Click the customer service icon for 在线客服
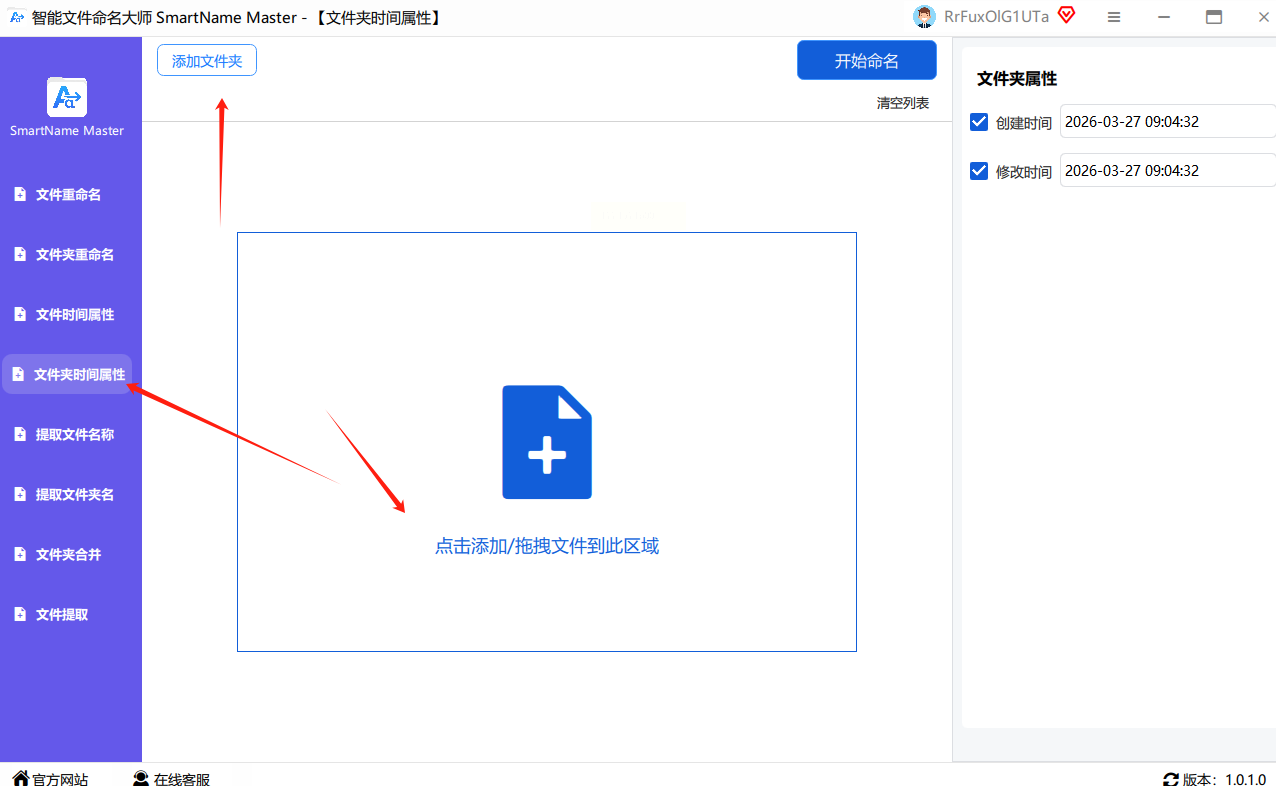 point(141,778)
